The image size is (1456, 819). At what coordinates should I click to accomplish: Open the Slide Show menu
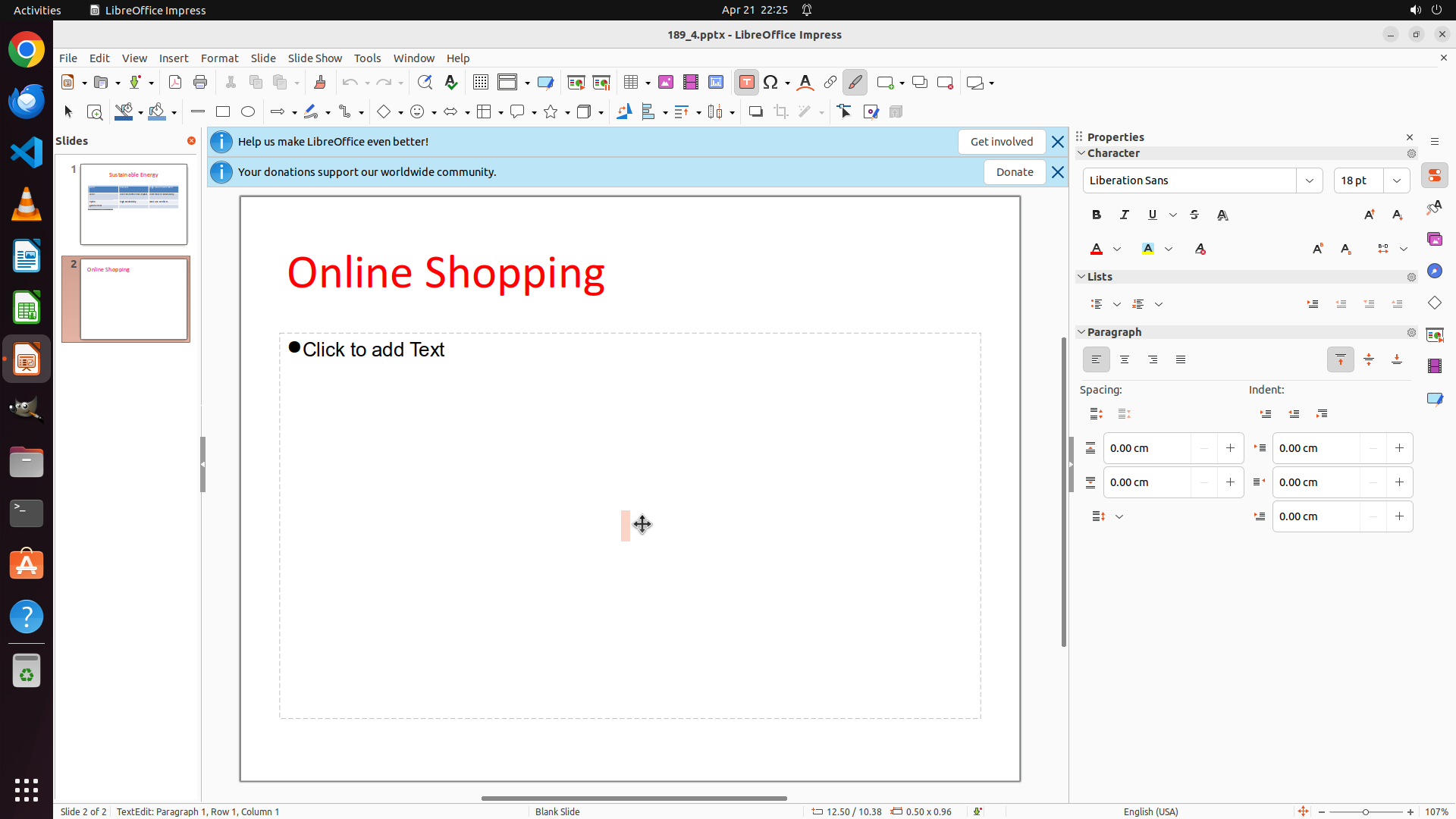click(315, 58)
